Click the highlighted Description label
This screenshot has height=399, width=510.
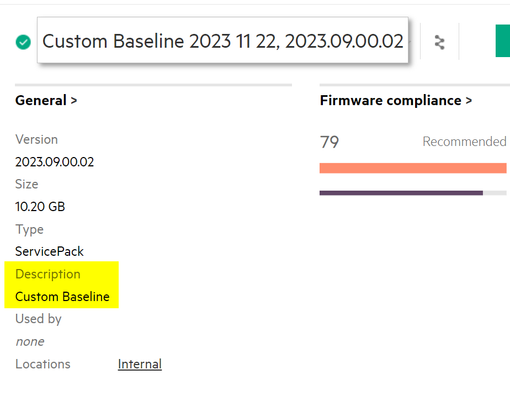click(48, 274)
